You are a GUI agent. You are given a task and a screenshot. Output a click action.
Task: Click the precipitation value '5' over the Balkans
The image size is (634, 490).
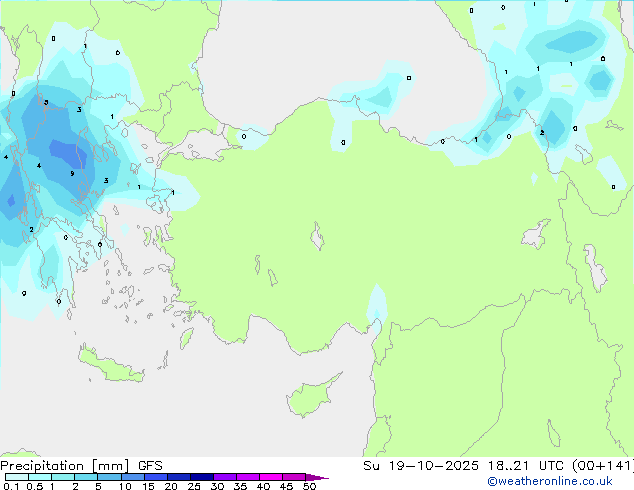coord(46,102)
